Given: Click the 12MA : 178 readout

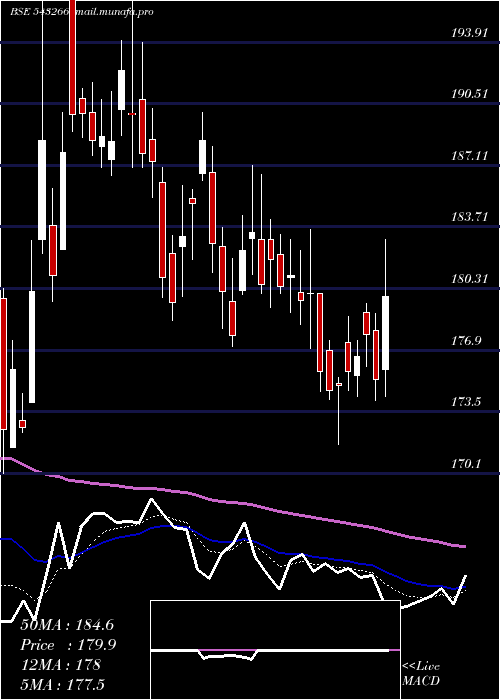Looking at the screenshot, I should click(60, 665).
